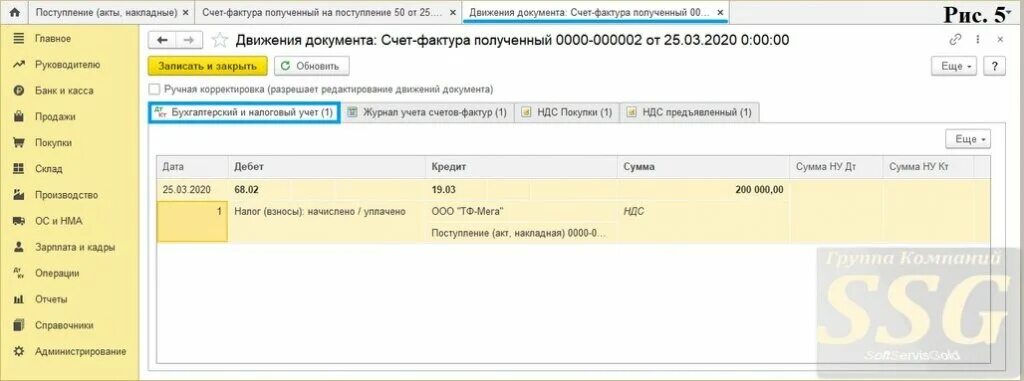This screenshot has width=1024, height=381.
Task: Click the Склад grid icon
Action: 19,169
